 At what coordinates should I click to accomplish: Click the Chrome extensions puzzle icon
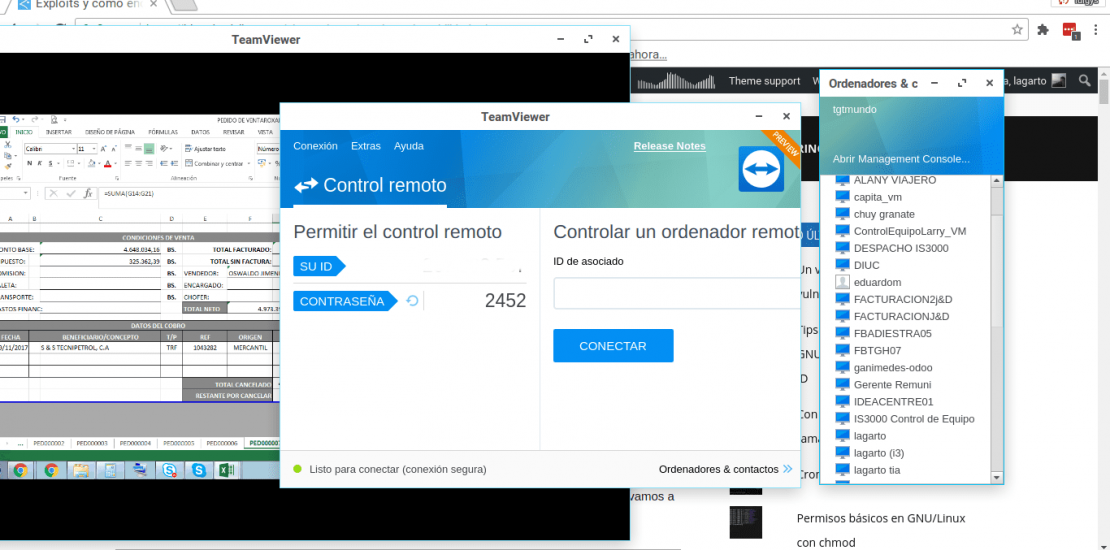1044,29
